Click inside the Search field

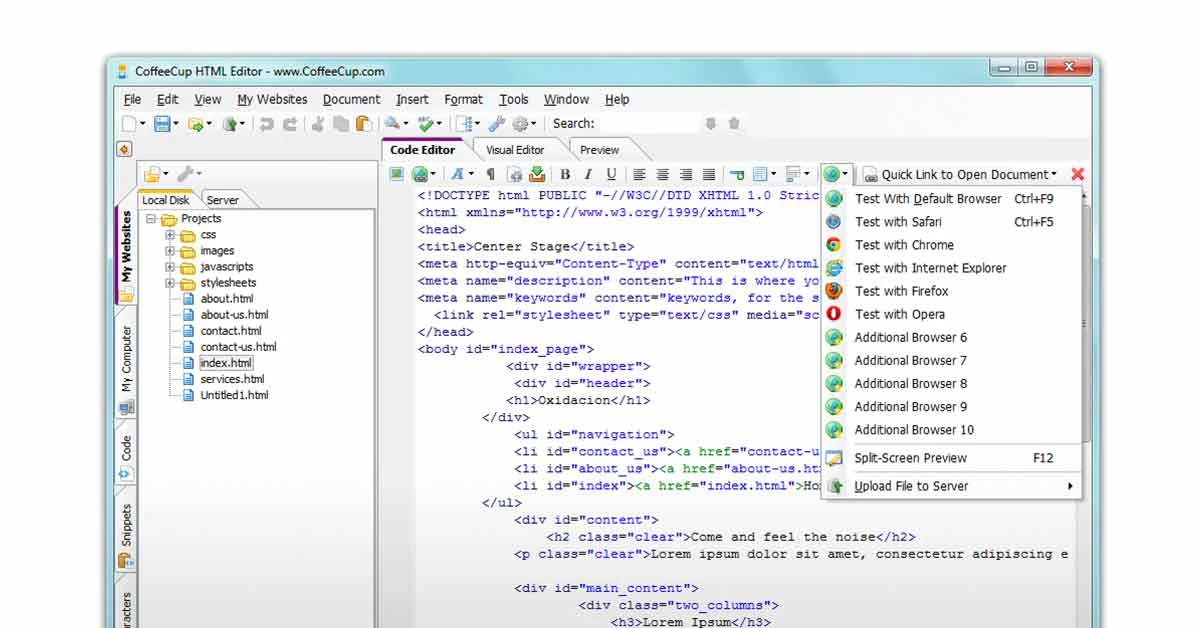(650, 122)
